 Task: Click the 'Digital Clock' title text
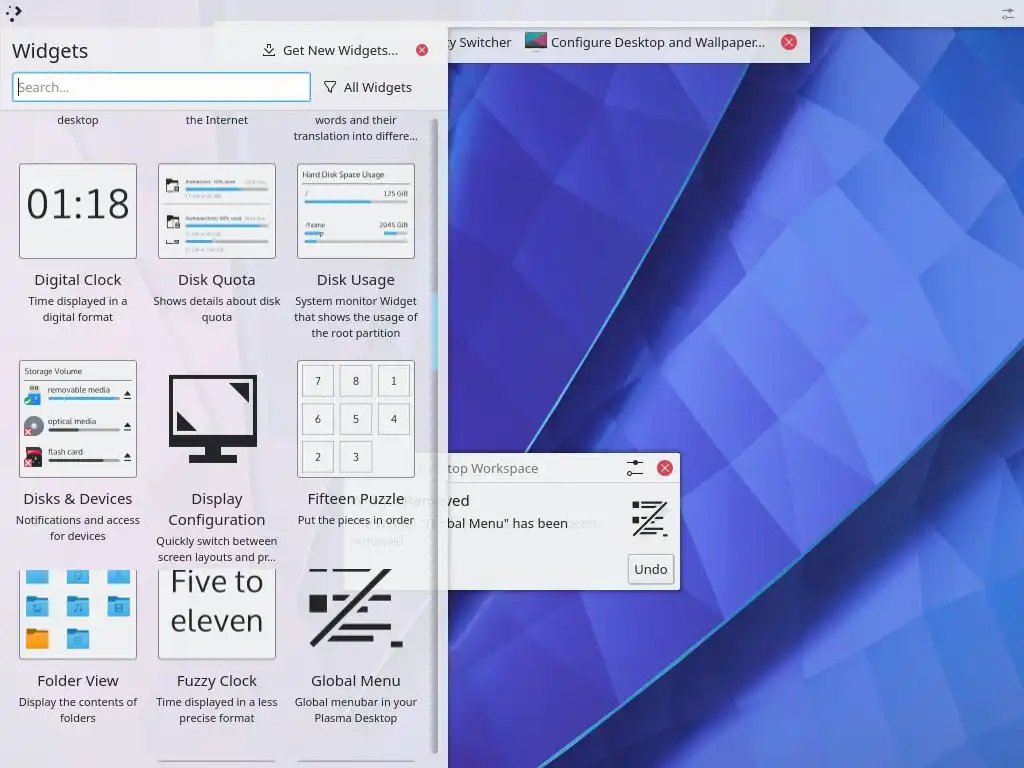tap(78, 280)
